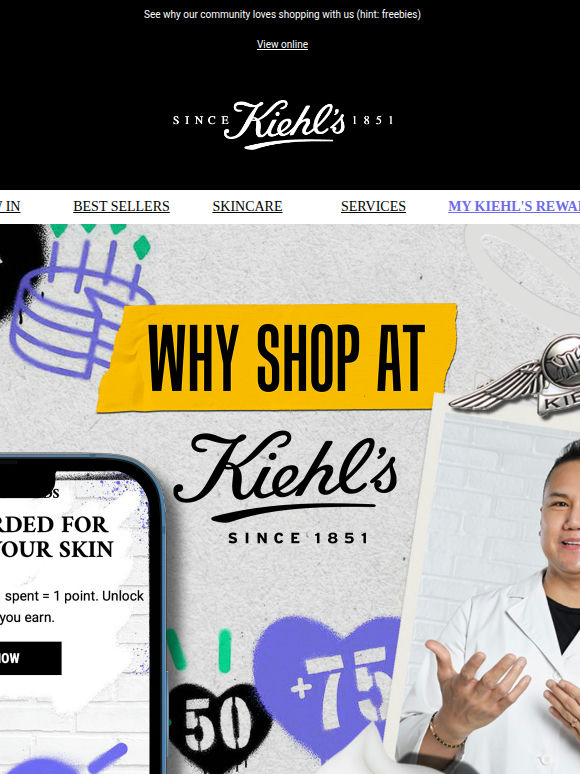
Task: Open the View online link
Action: [x=282, y=44]
